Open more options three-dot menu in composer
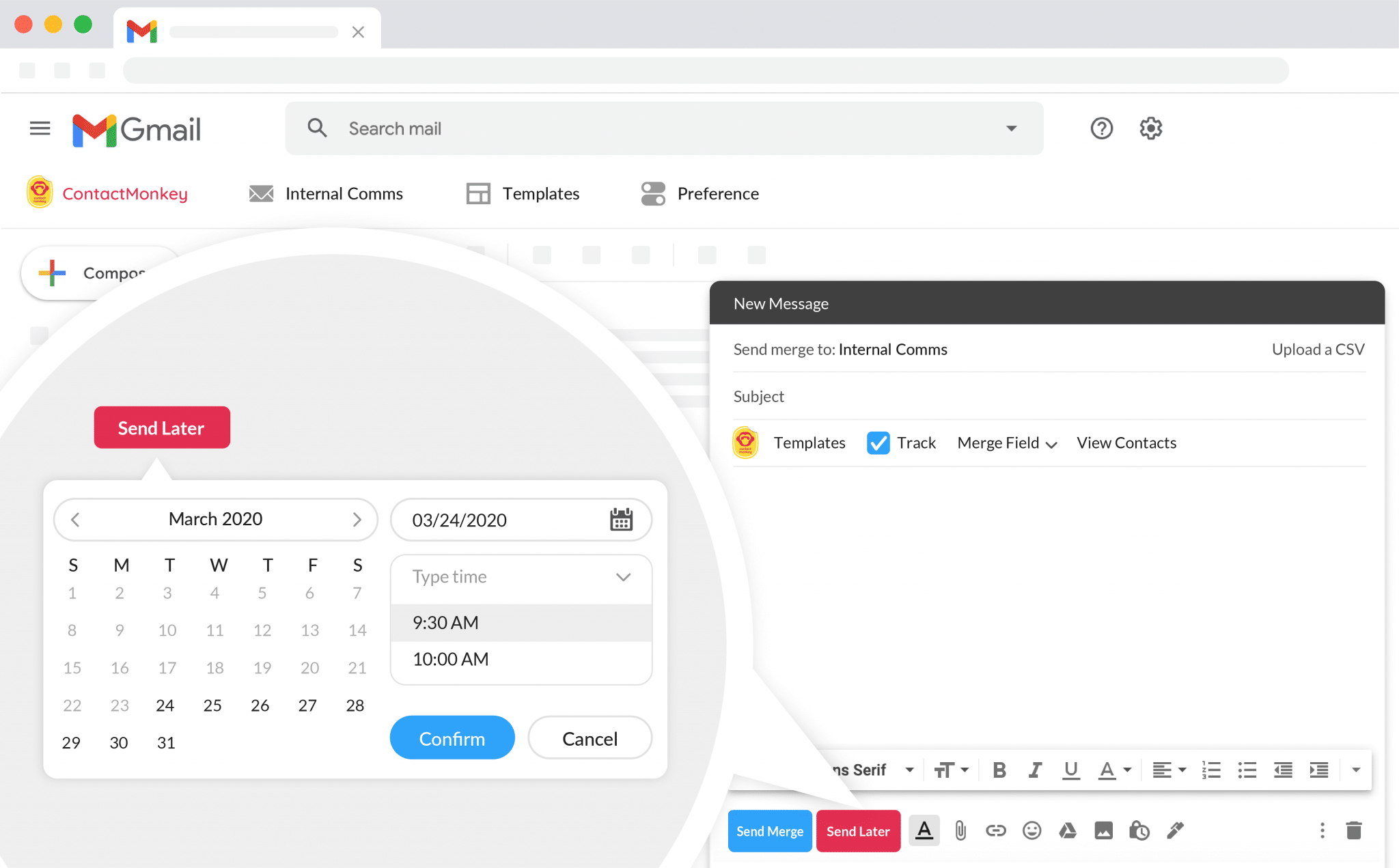Viewport: 1399px width, 868px height. (x=1322, y=830)
